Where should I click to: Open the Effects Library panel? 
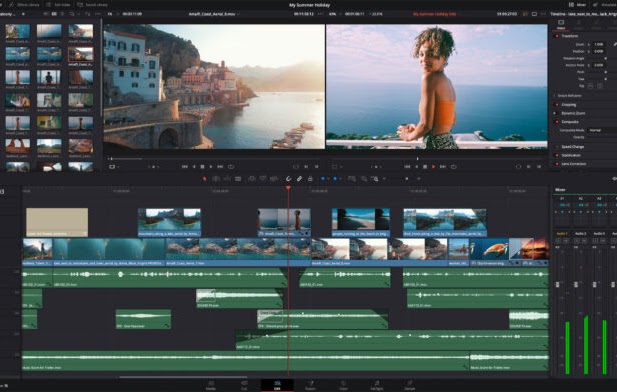[x=24, y=5]
